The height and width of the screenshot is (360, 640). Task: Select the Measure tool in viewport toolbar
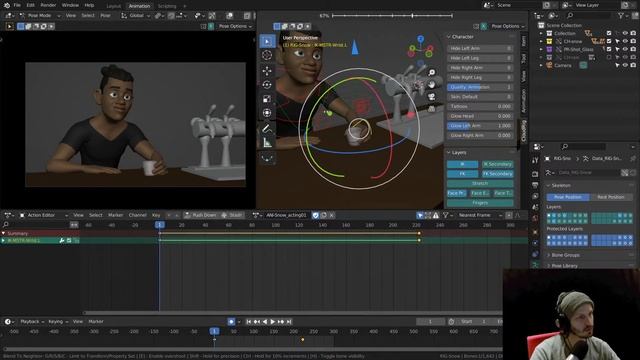(x=267, y=143)
